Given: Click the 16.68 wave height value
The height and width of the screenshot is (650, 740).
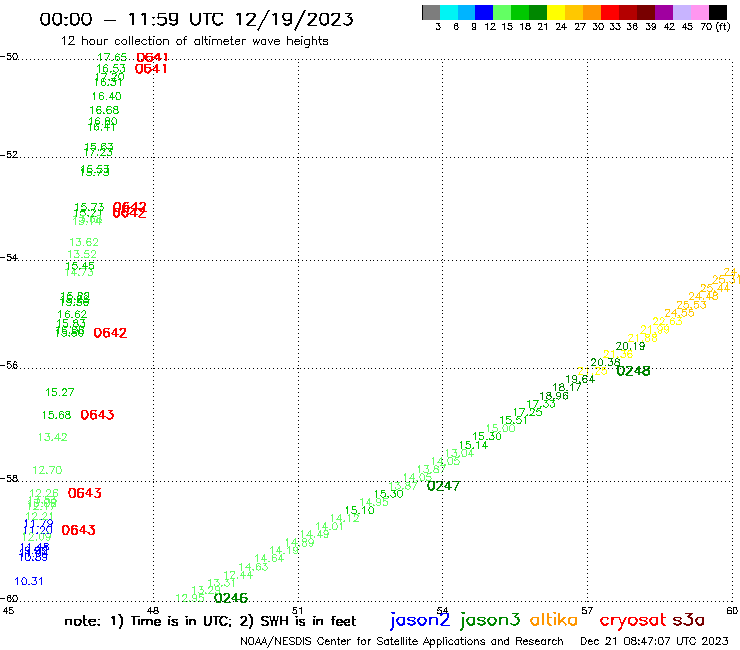Looking at the screenshot, I should pos(104,110).
